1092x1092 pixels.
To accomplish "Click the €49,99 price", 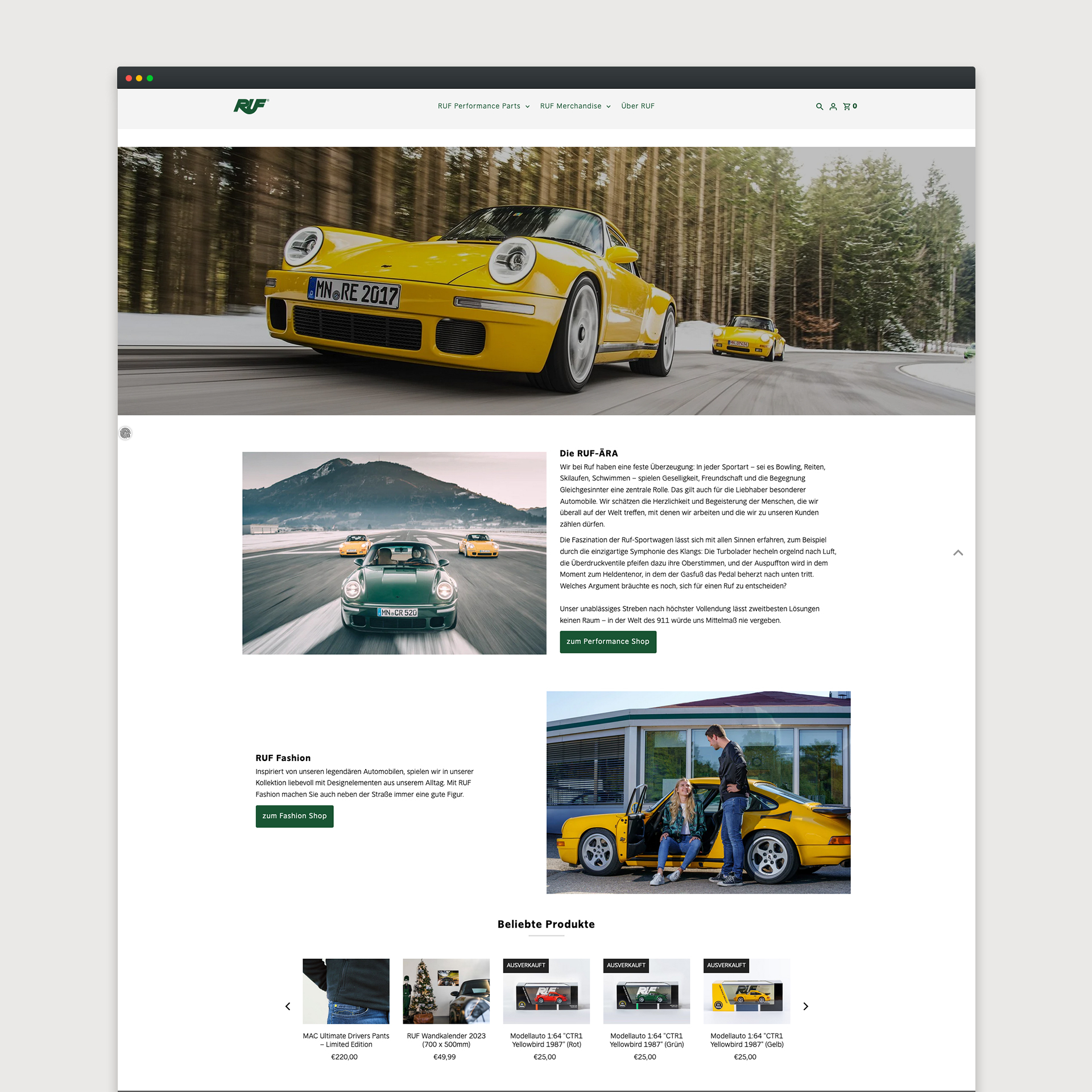I will coord(445,1057).
